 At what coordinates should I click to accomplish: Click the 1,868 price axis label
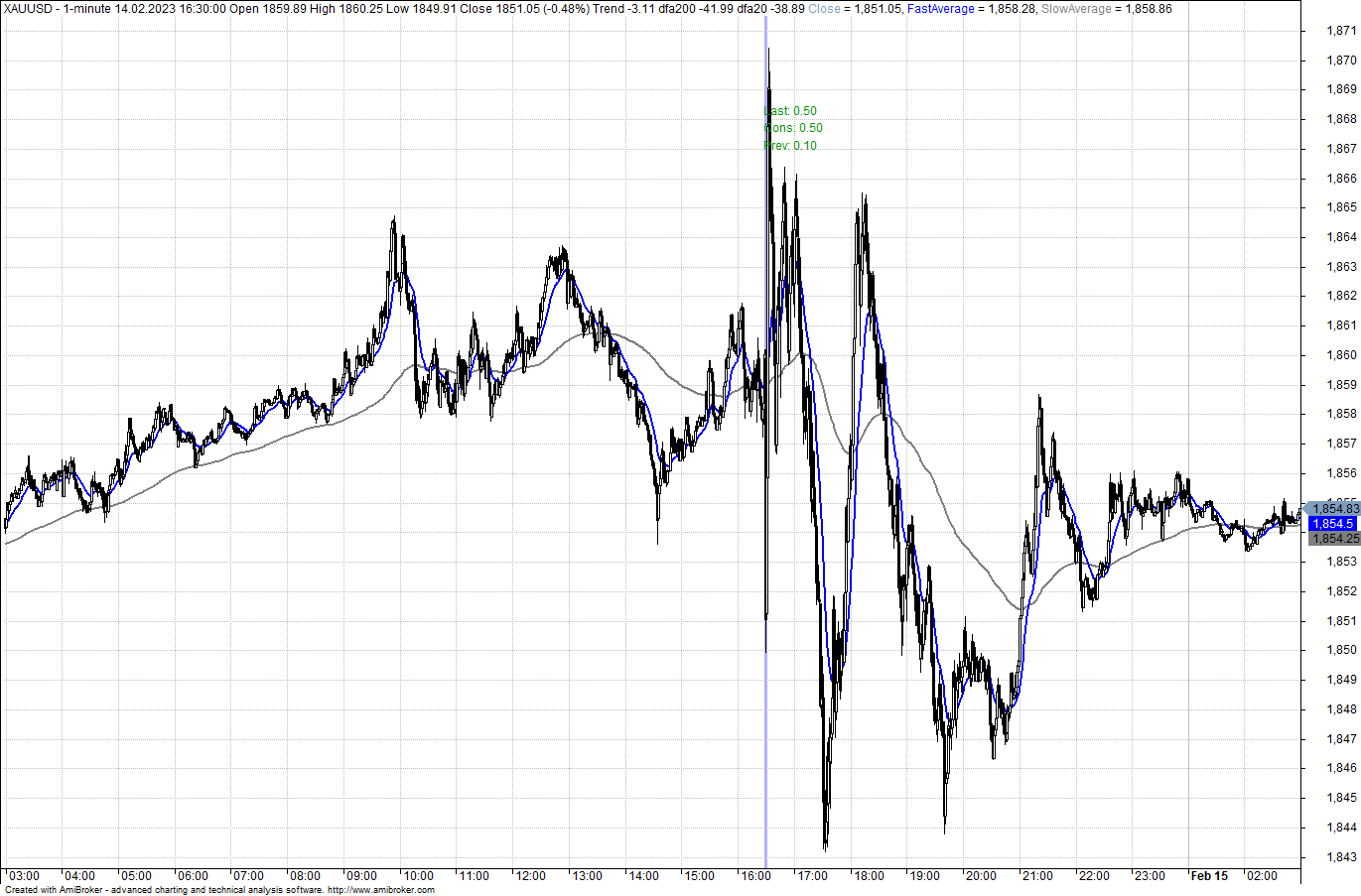pos(1342,119)
